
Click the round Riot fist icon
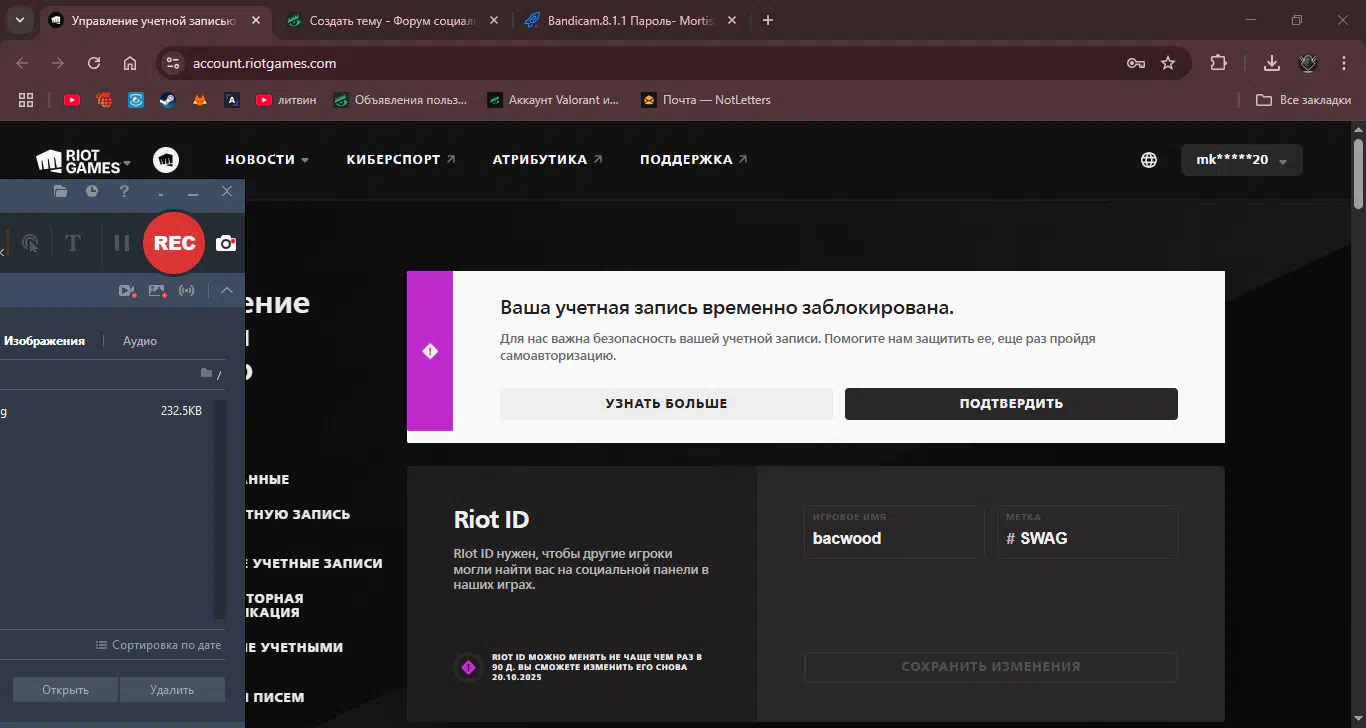point(166,160)
